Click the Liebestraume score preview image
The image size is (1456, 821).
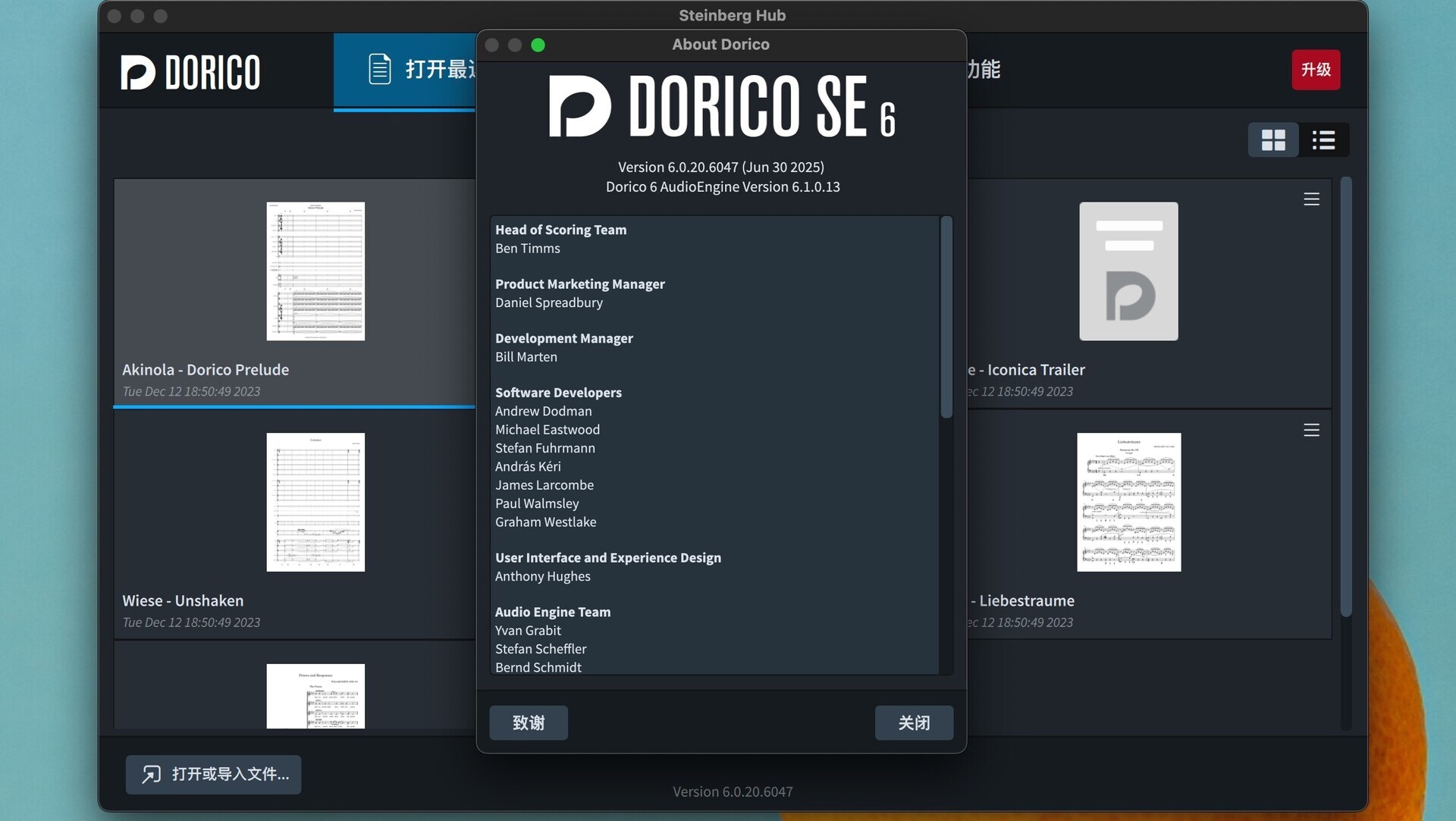point(1128,501)
